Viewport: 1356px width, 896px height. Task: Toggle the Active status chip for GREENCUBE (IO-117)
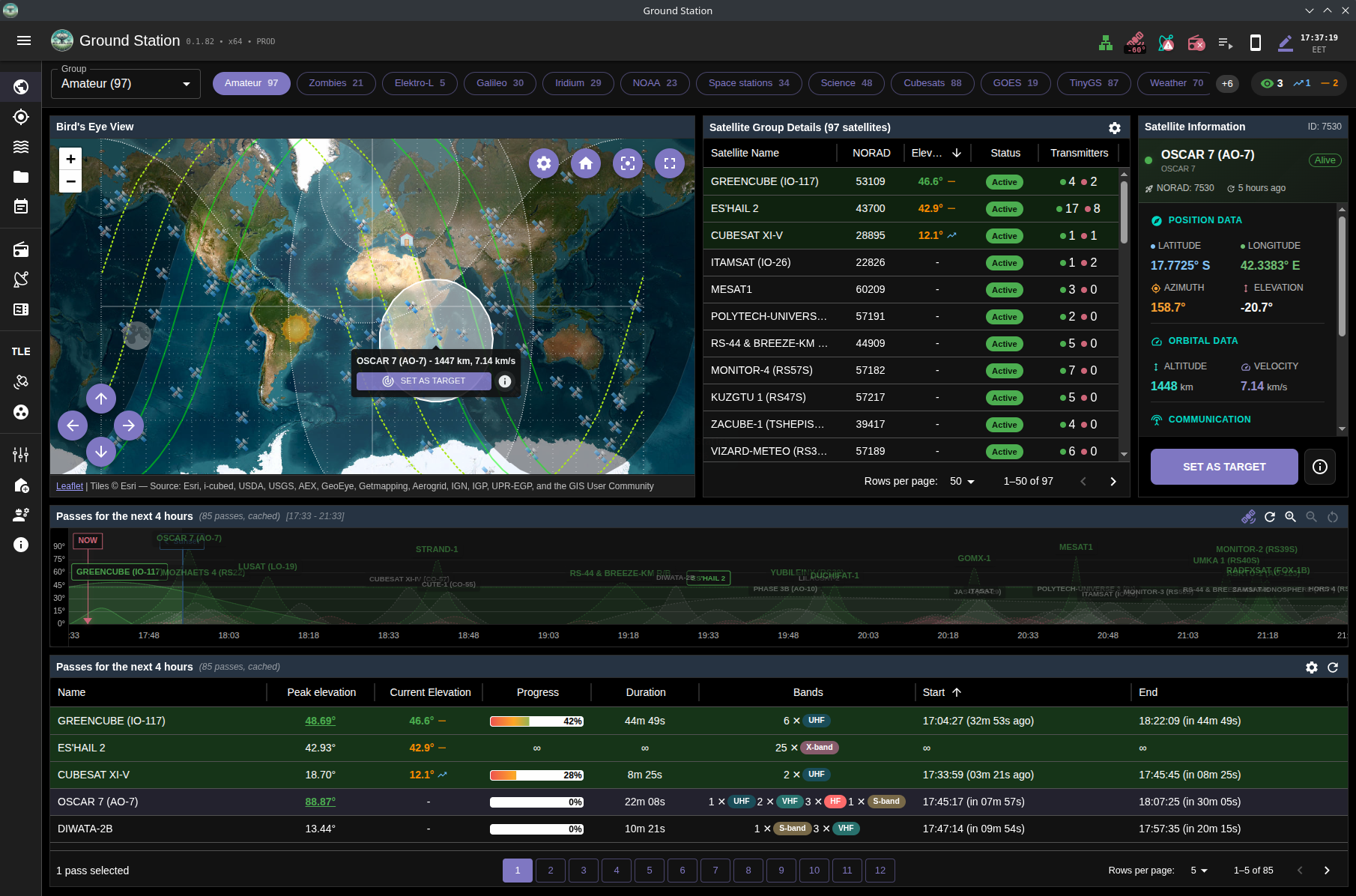(x=1004, y=181)
